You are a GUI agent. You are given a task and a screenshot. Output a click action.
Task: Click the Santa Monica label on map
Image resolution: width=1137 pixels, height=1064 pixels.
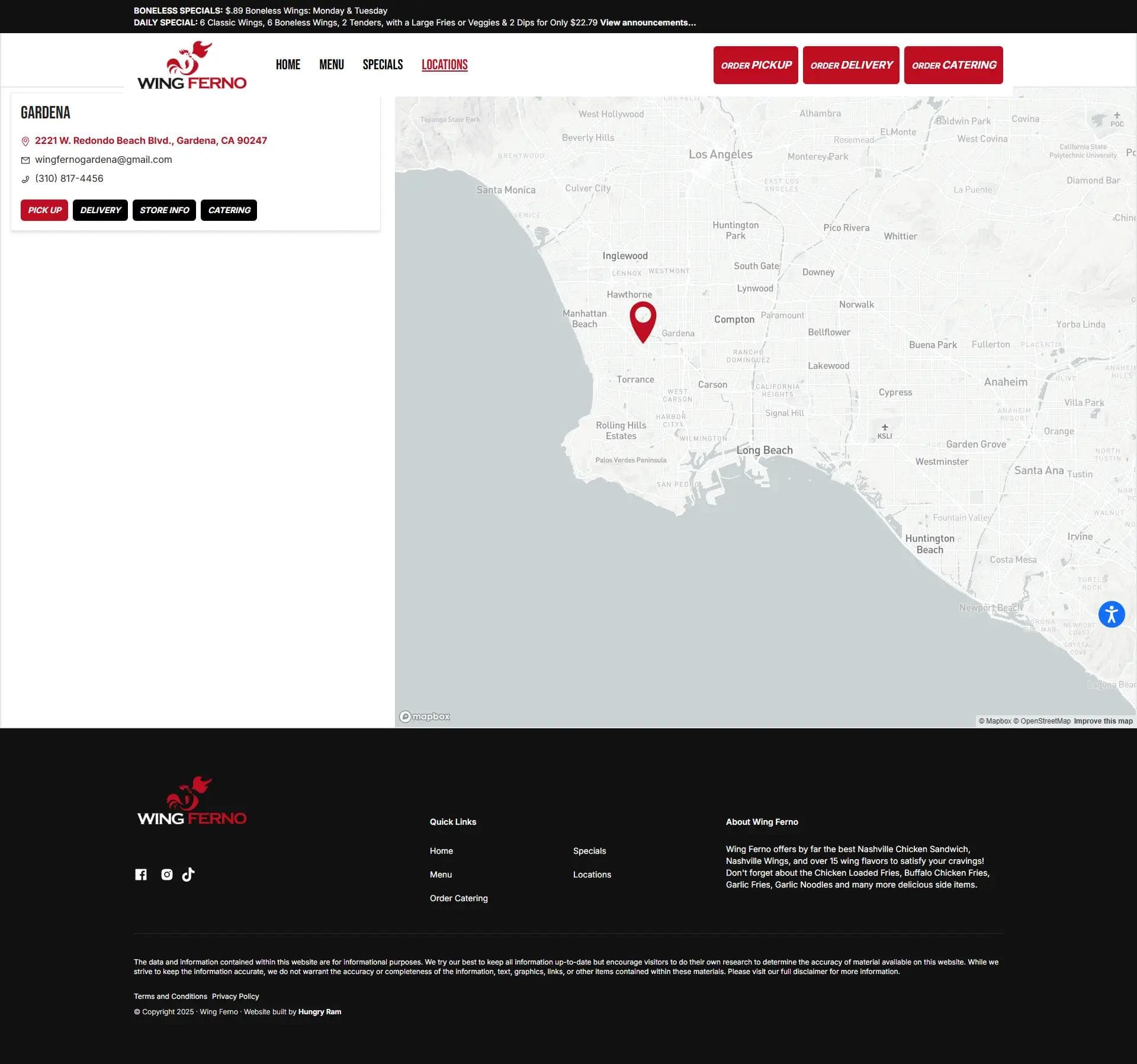click(x=506, y=190)
